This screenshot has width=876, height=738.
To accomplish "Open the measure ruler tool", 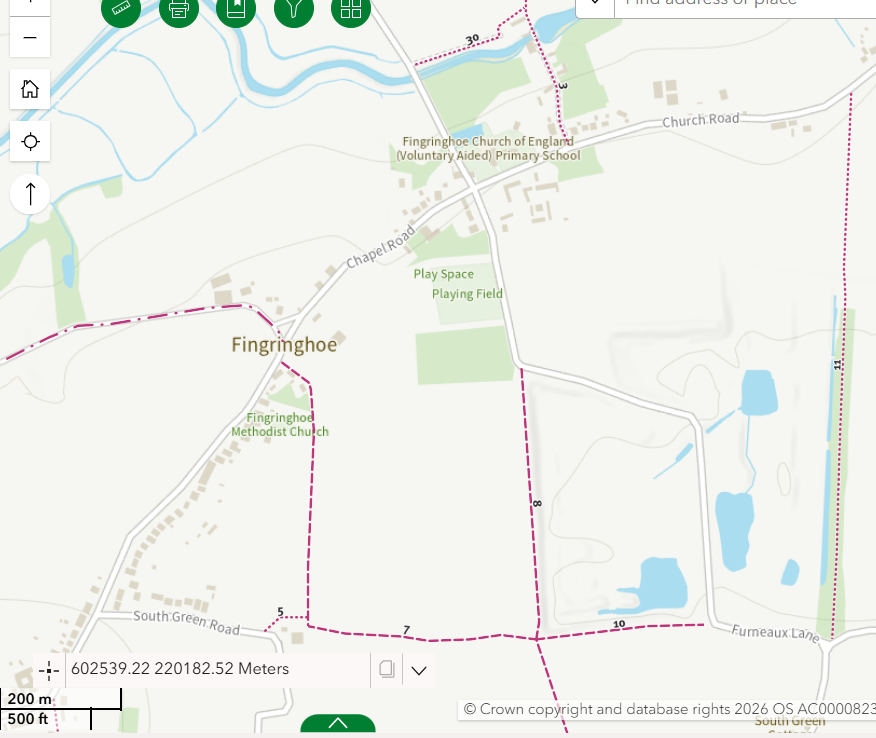I will point(121,8).
